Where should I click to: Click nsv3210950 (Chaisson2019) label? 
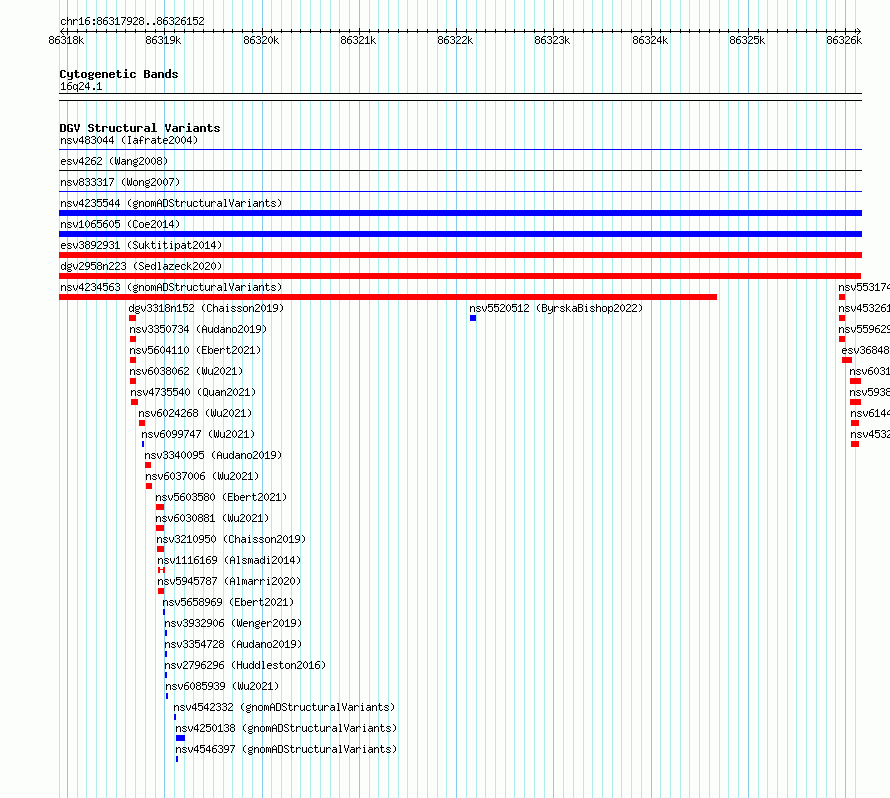[x=231, y=539]
